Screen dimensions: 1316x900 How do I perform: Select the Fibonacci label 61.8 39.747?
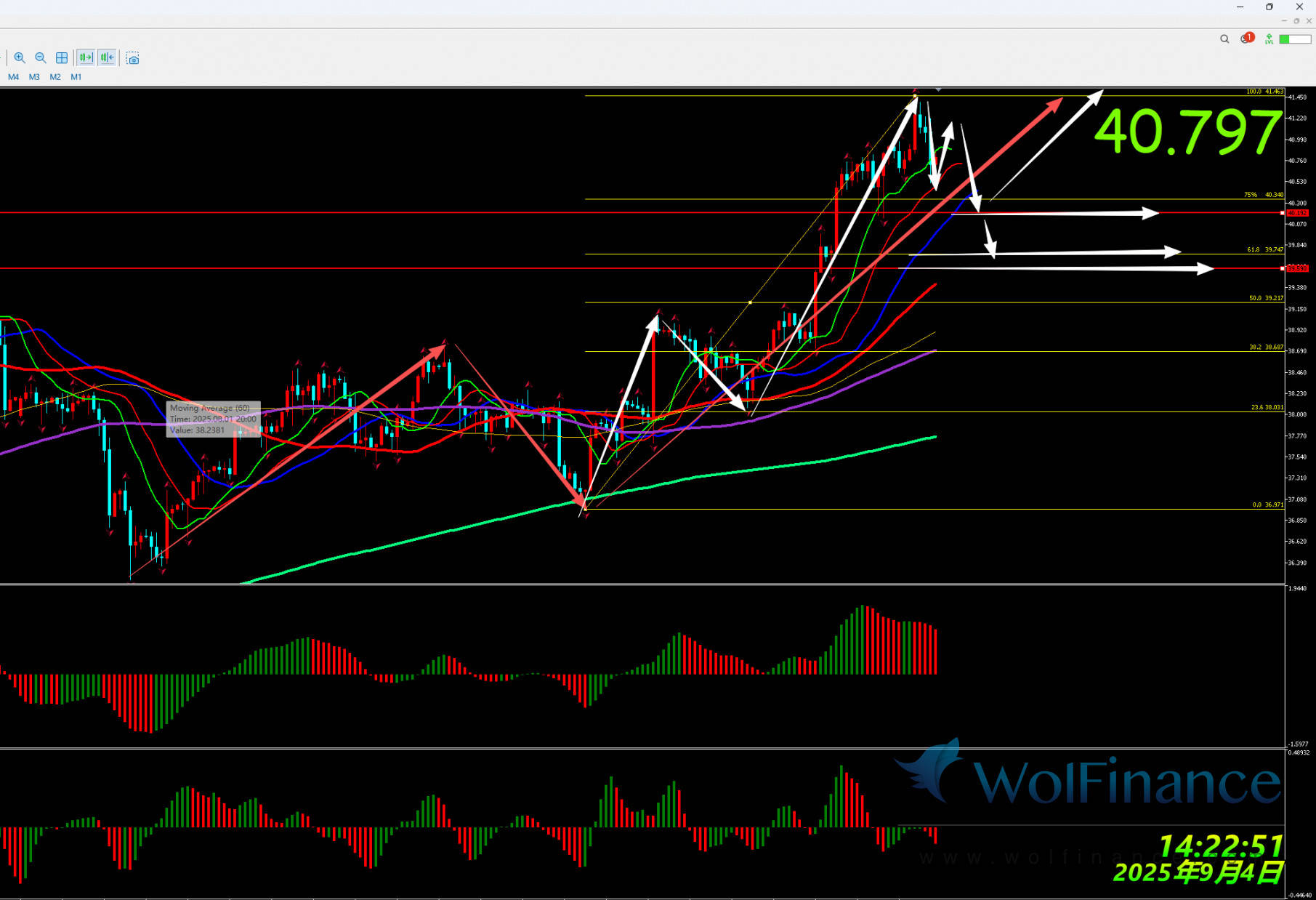tap(1265, 249)
